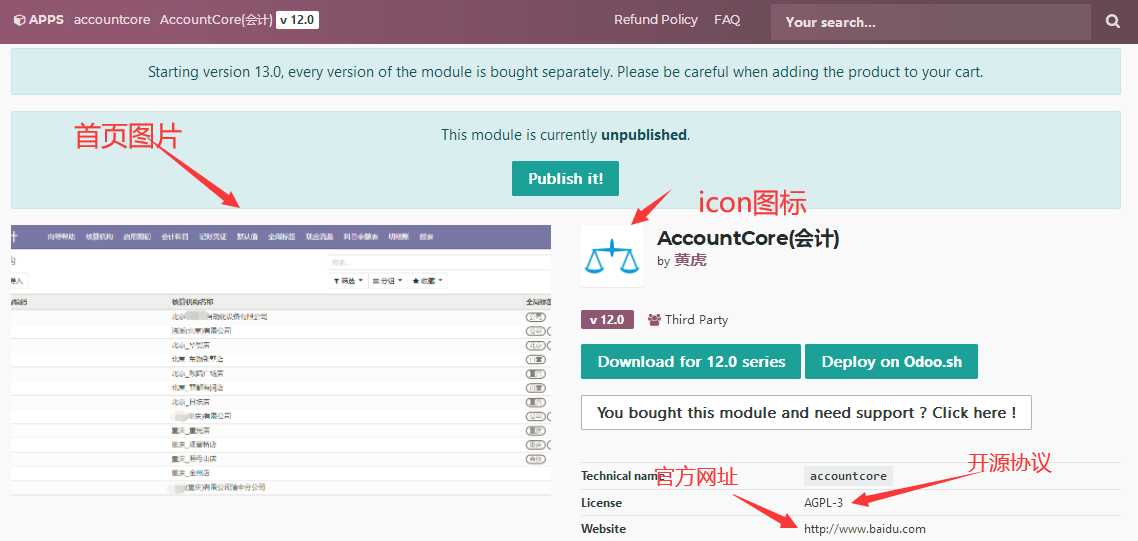Click the AGPL-3 license value
This screenshot has width=1138, height=541.
coord(823,503)
